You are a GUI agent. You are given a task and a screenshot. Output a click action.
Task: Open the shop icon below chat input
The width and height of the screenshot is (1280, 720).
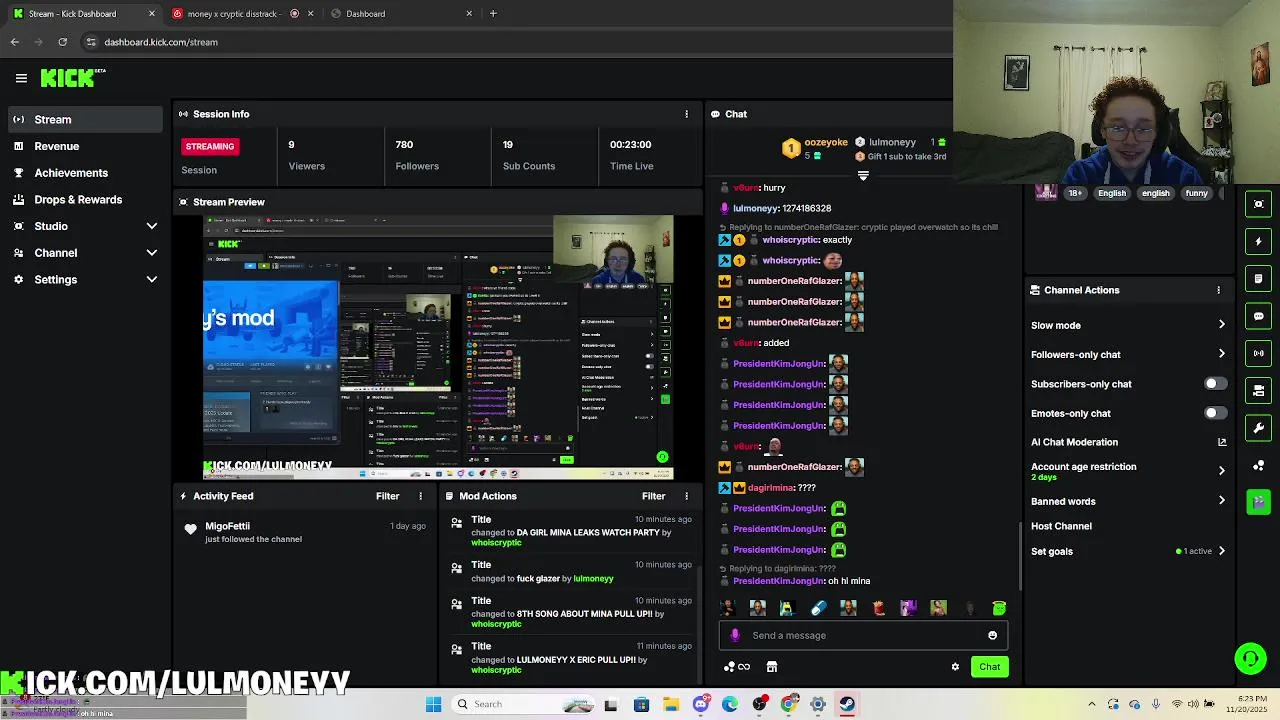(x=771, y=667)
